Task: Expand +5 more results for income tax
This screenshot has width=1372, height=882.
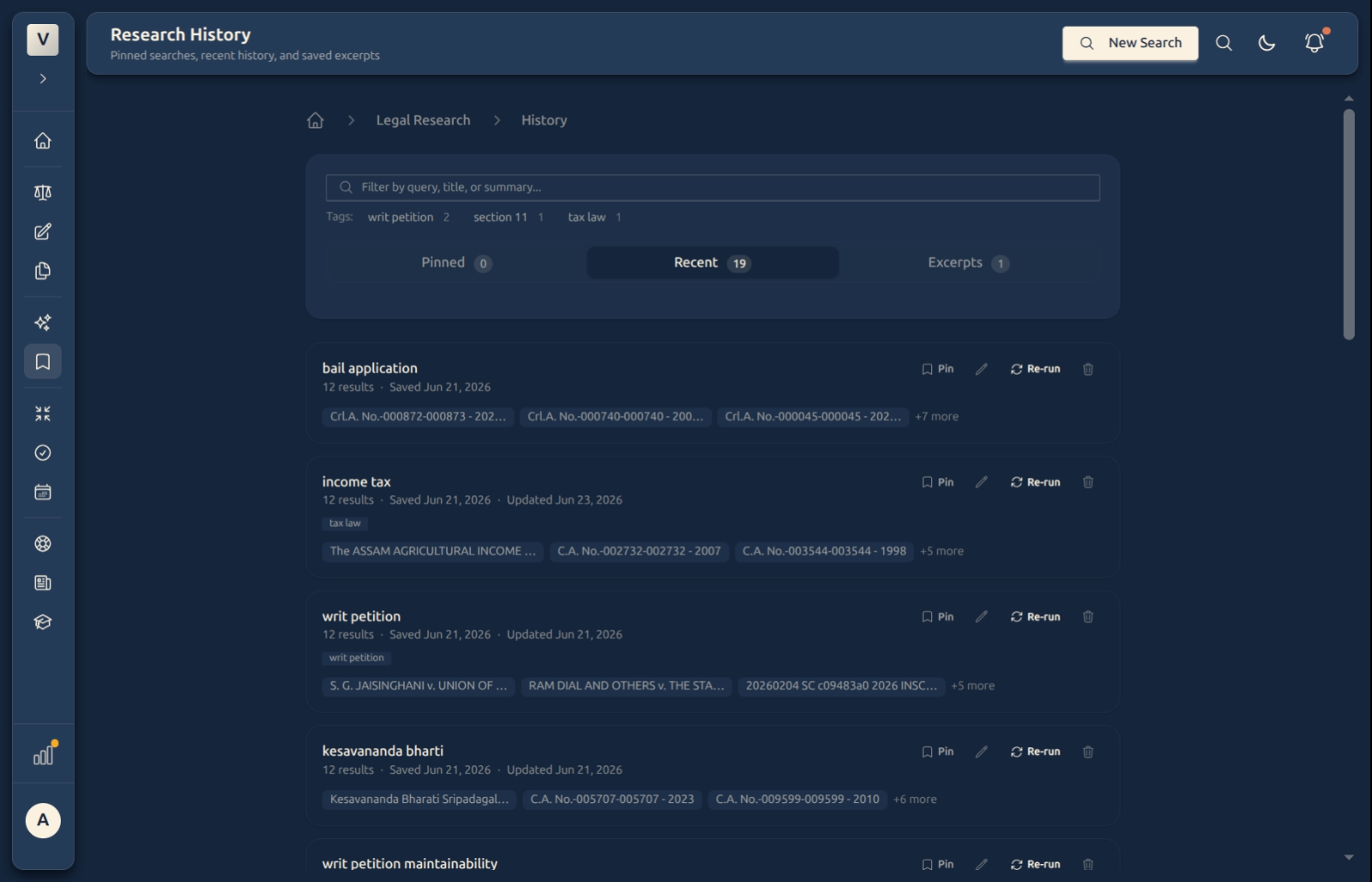Action: 942,551
